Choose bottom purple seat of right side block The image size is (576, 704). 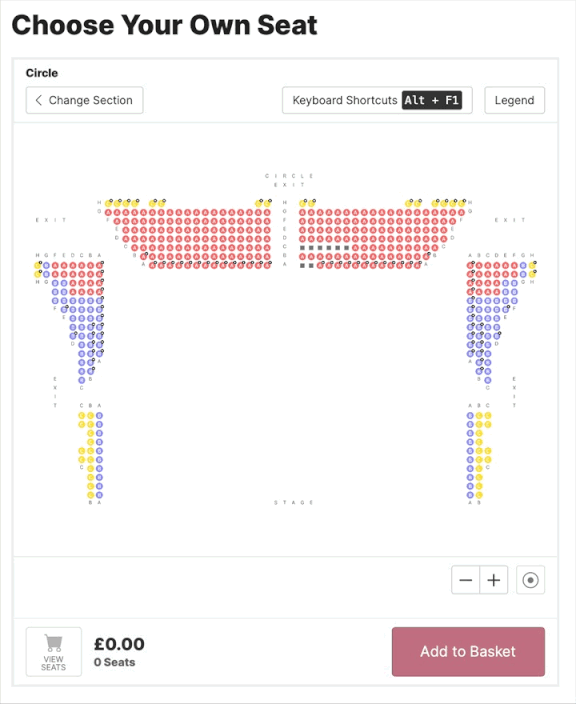pos(488,380)
